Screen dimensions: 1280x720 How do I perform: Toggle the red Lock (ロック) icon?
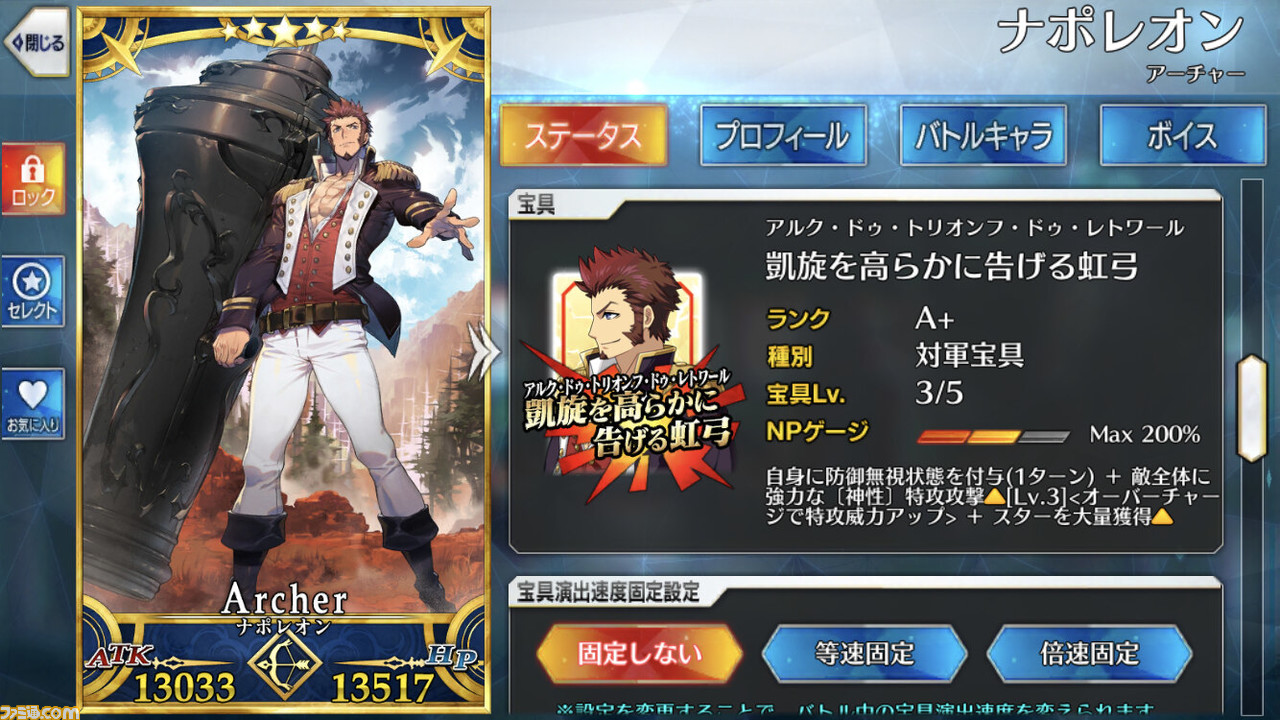coord(34,178)
